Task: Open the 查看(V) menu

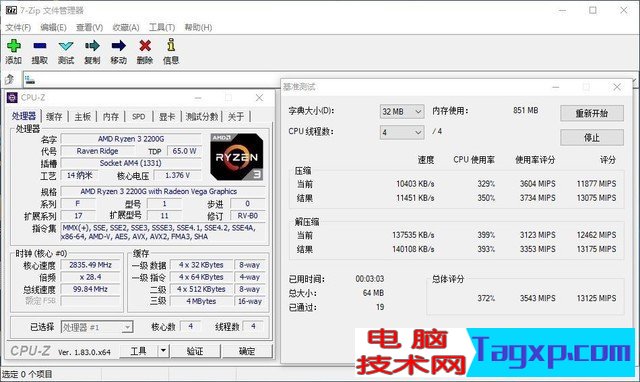Action: 89,27
